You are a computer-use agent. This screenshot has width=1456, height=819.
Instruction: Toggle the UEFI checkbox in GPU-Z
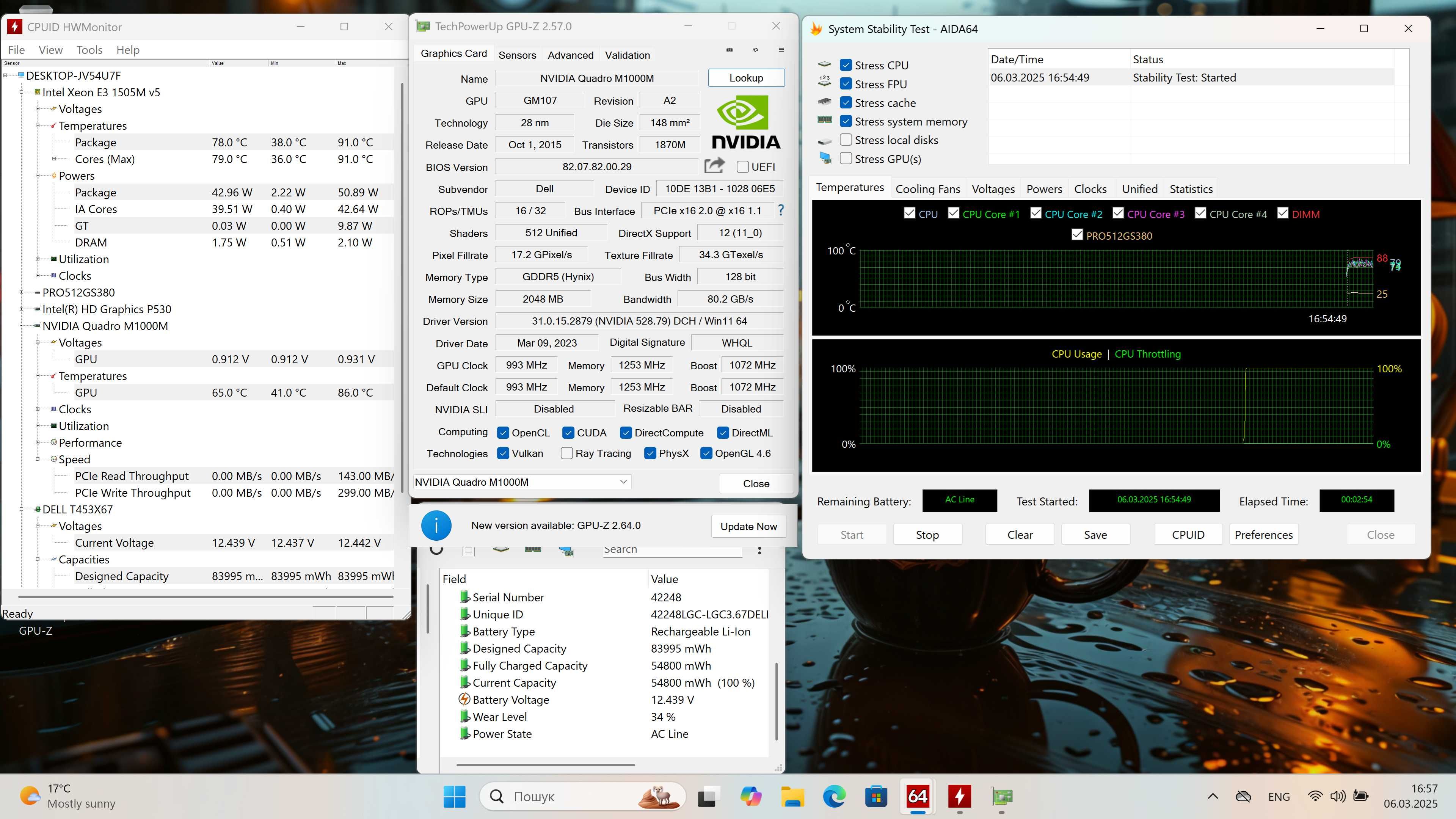[x=743, y=167]
